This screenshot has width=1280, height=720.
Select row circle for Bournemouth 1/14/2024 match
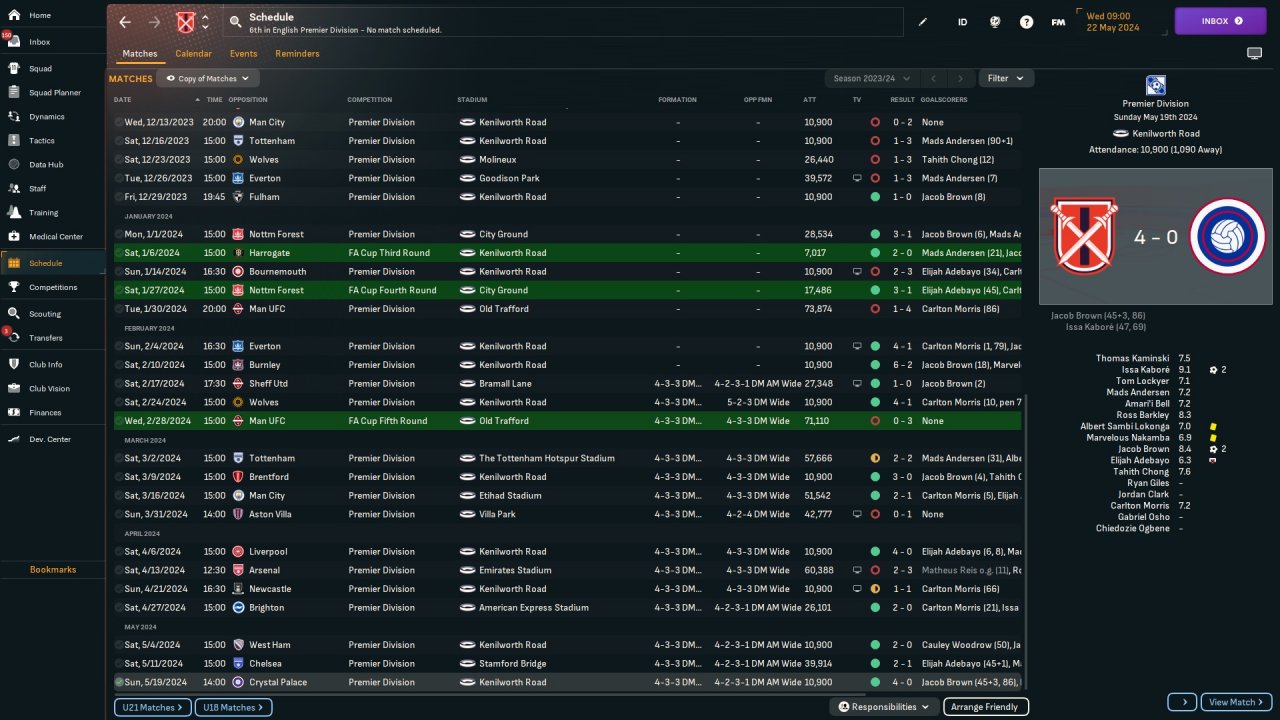119,272
